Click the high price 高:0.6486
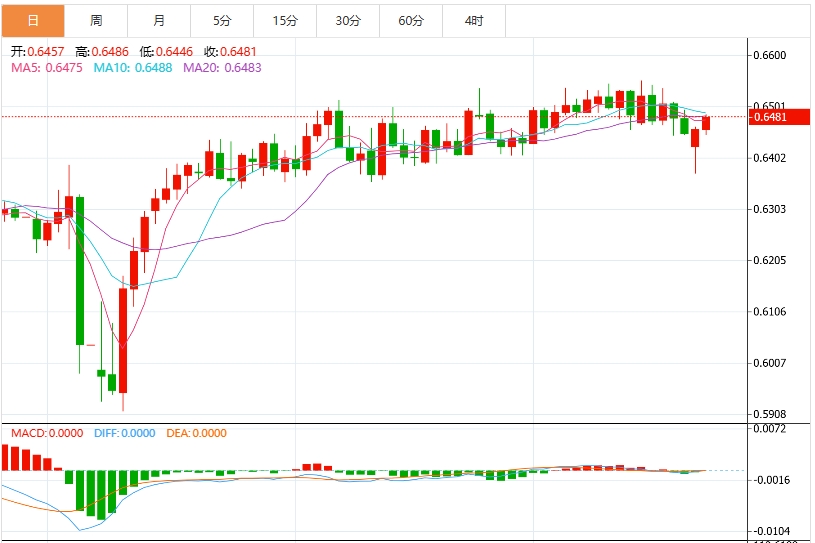815x543 pixels. (102, 52)
